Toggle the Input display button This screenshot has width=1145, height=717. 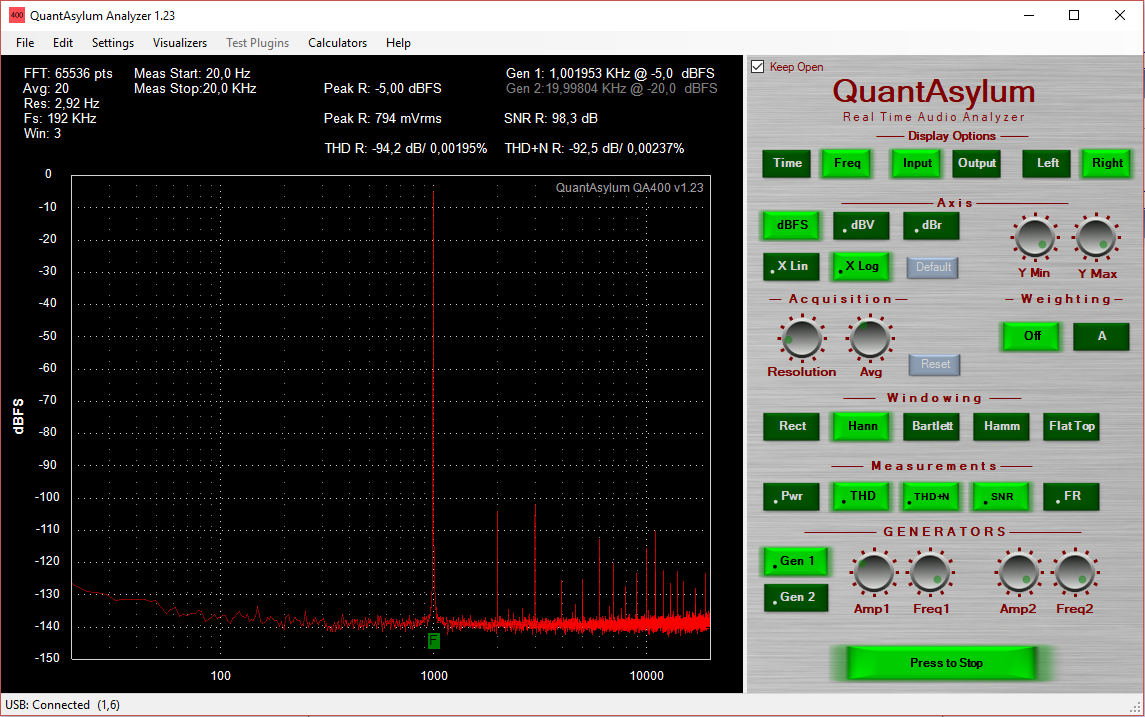pos(917,164)
